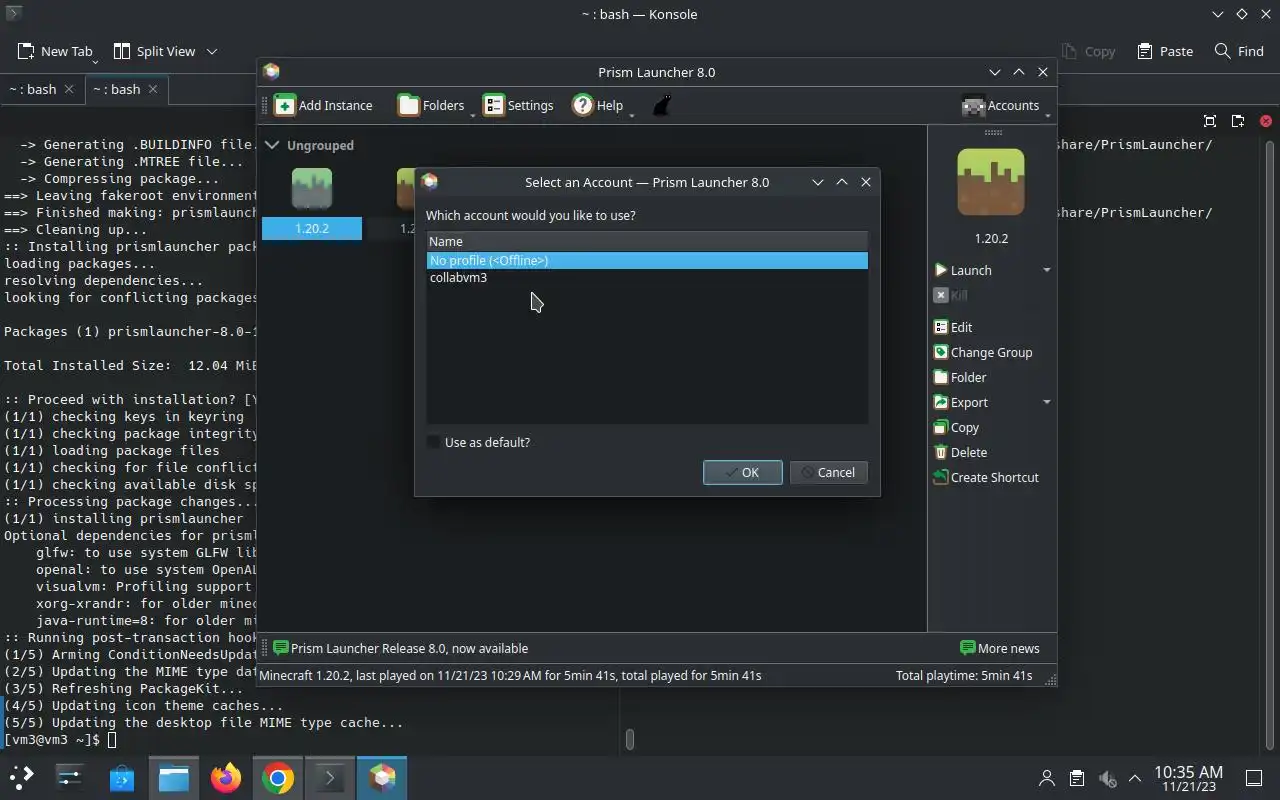Viewport: 1280px width, 800px height.
Task: Click the Export instance button
Action: (x=961, y=402)
